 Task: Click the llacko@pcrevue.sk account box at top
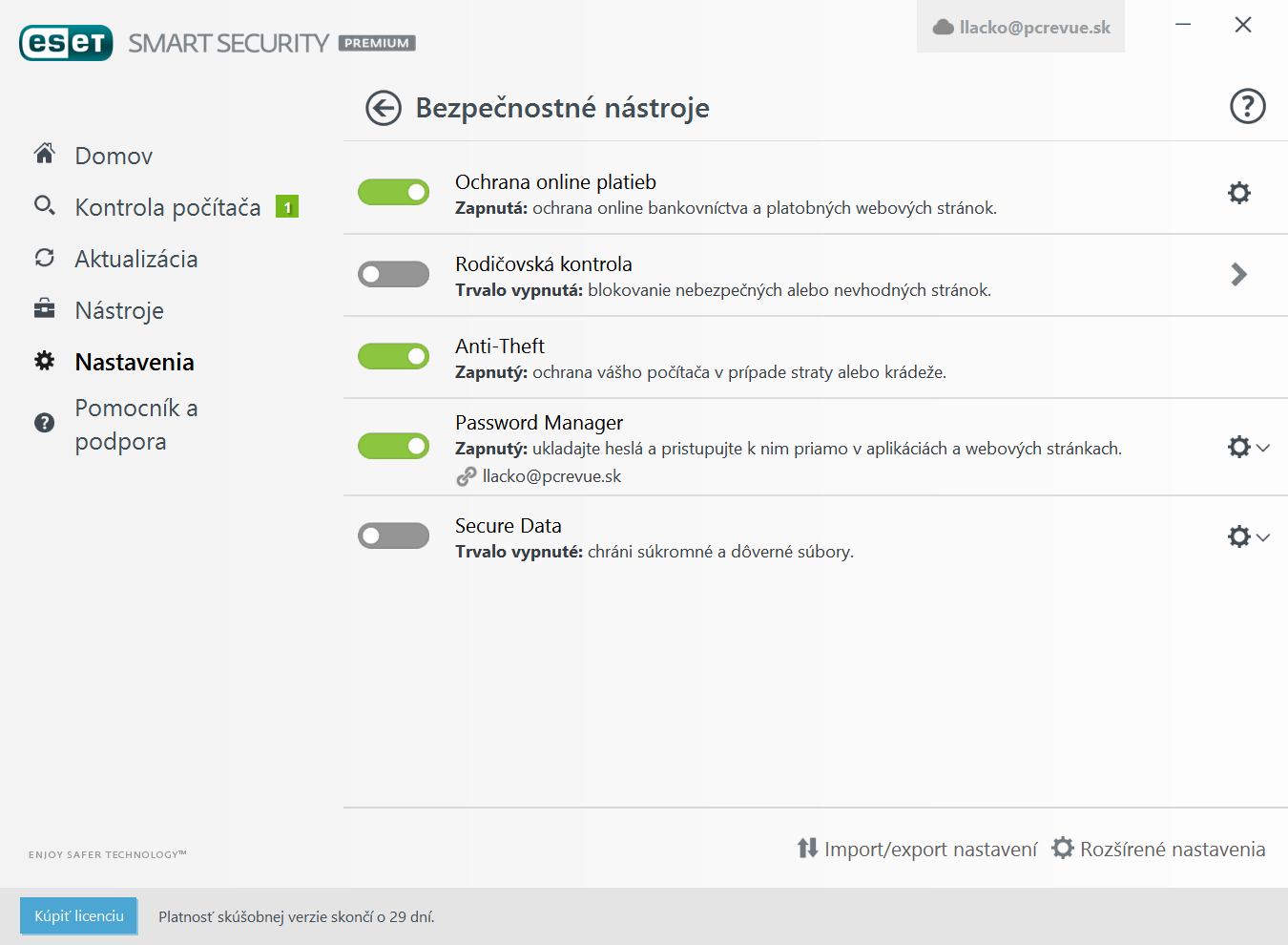[1021, 27]
